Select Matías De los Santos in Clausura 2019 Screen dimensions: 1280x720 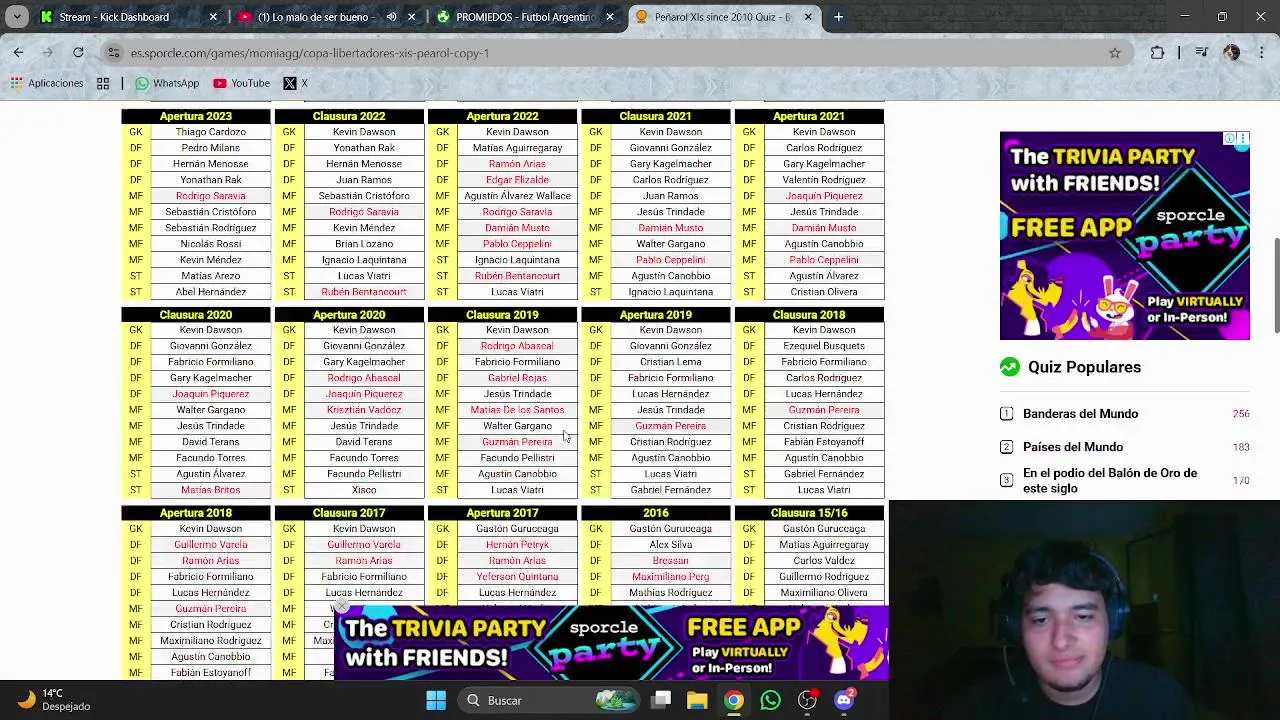[517, 410]
